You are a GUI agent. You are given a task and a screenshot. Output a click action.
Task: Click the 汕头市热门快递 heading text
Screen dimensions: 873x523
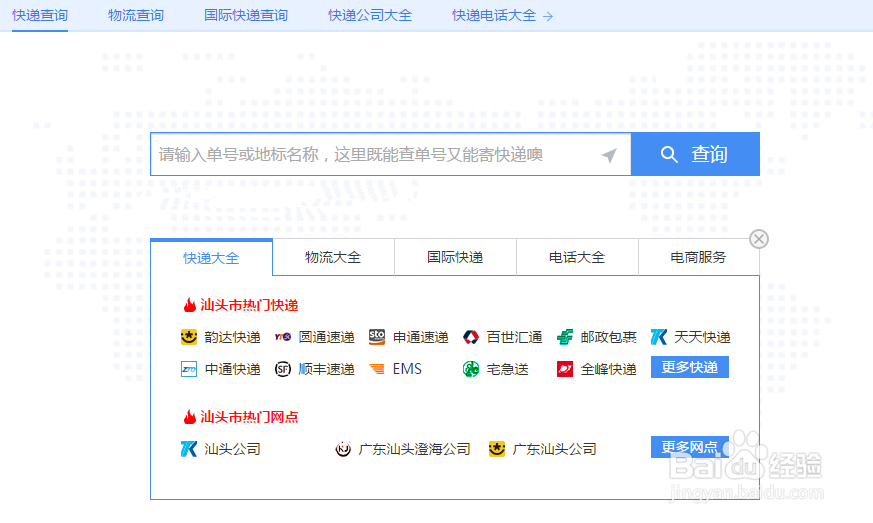point(249,305)
